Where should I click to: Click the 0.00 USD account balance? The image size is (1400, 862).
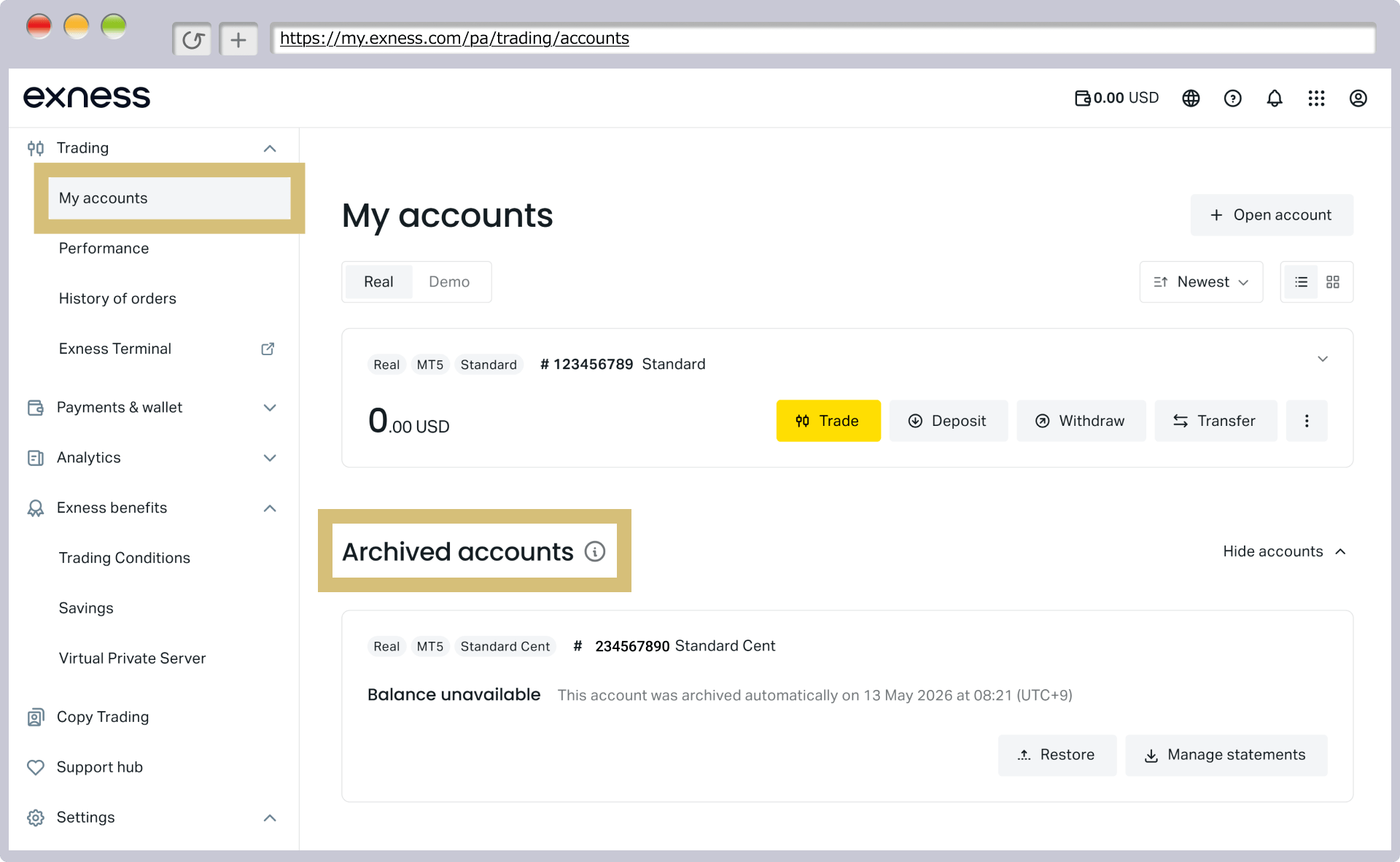(408, 421)
